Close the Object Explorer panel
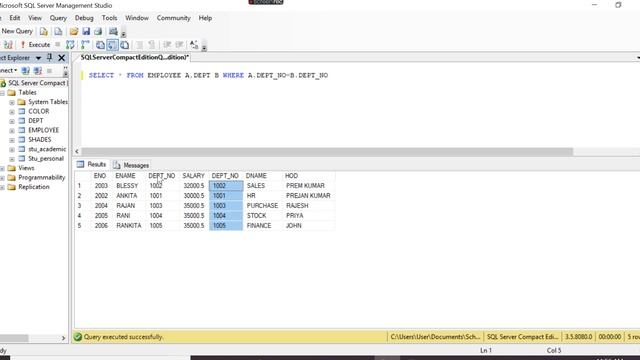The width and height of the screenshot is (640, 360). coord(62,58)
